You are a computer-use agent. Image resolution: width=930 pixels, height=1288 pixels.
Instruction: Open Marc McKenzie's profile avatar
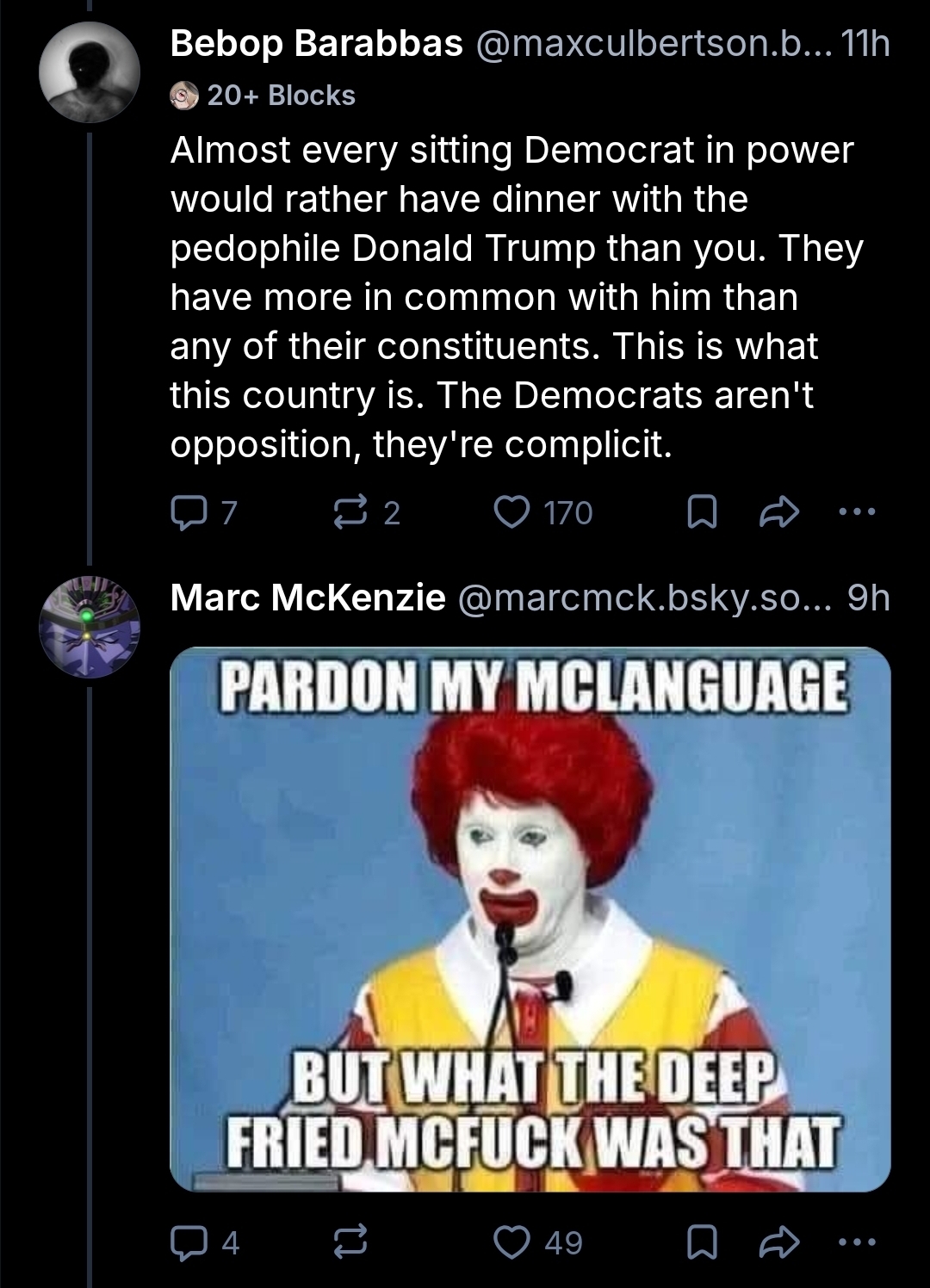coord(90,627)
